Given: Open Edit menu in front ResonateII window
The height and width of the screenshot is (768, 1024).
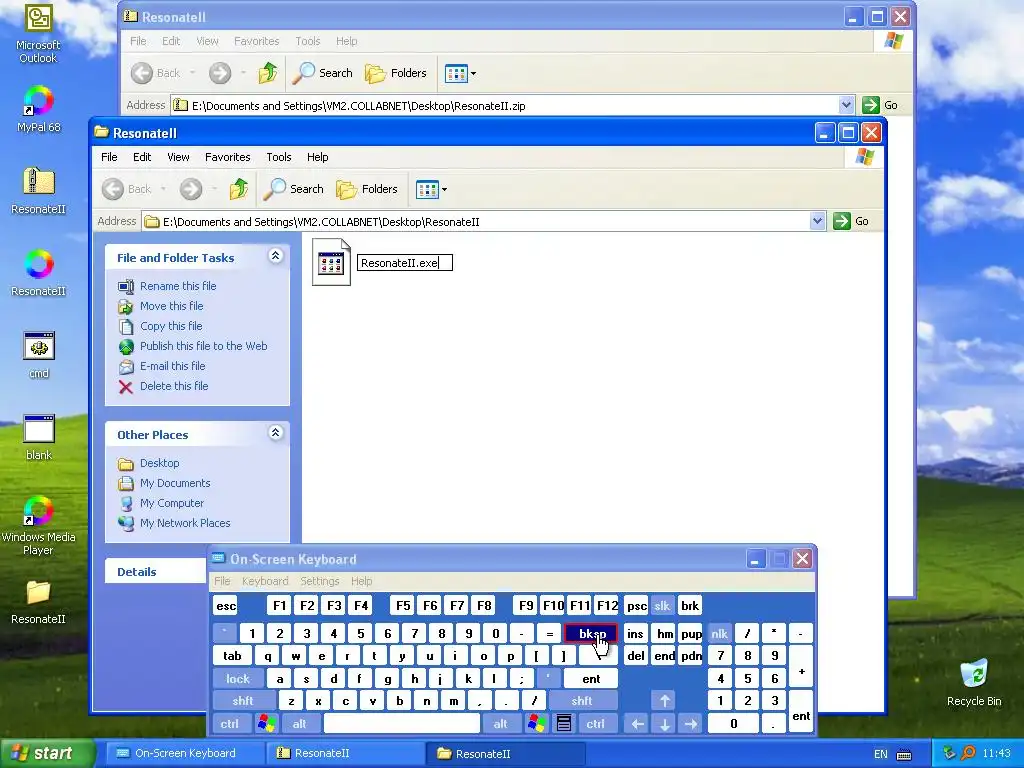Looking at the screenshot, I should [142, 157].
